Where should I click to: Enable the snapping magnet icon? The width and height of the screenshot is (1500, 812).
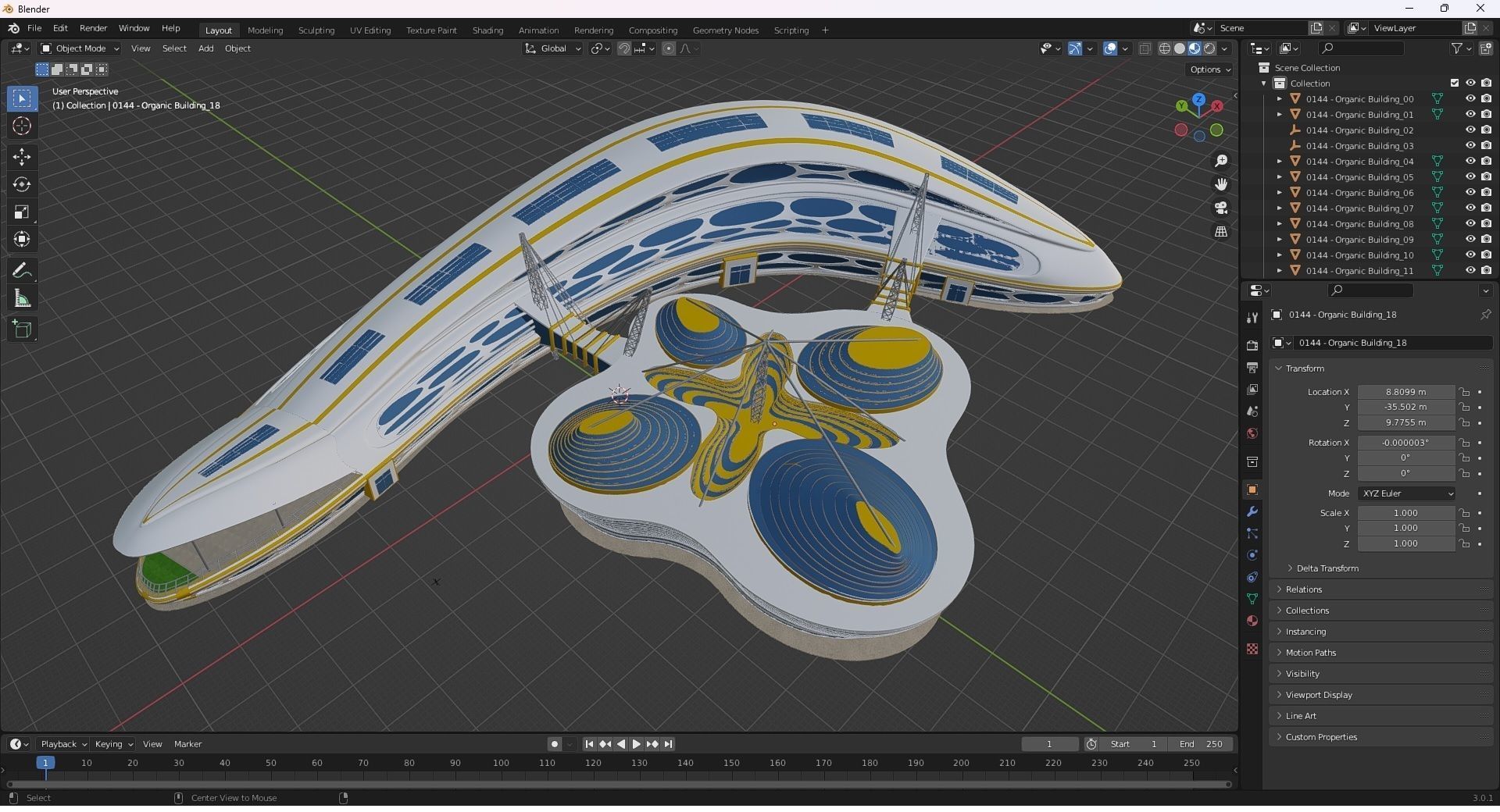point(624,48)
